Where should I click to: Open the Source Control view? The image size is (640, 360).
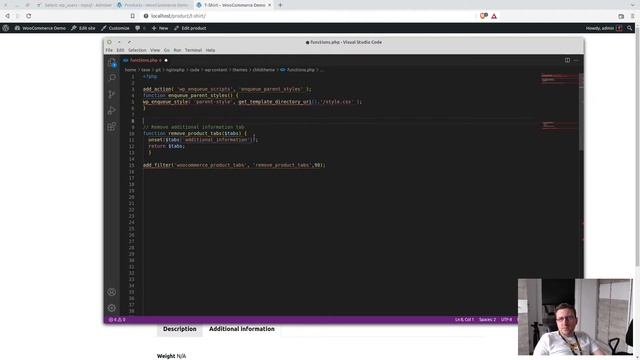tap(112, 94)
